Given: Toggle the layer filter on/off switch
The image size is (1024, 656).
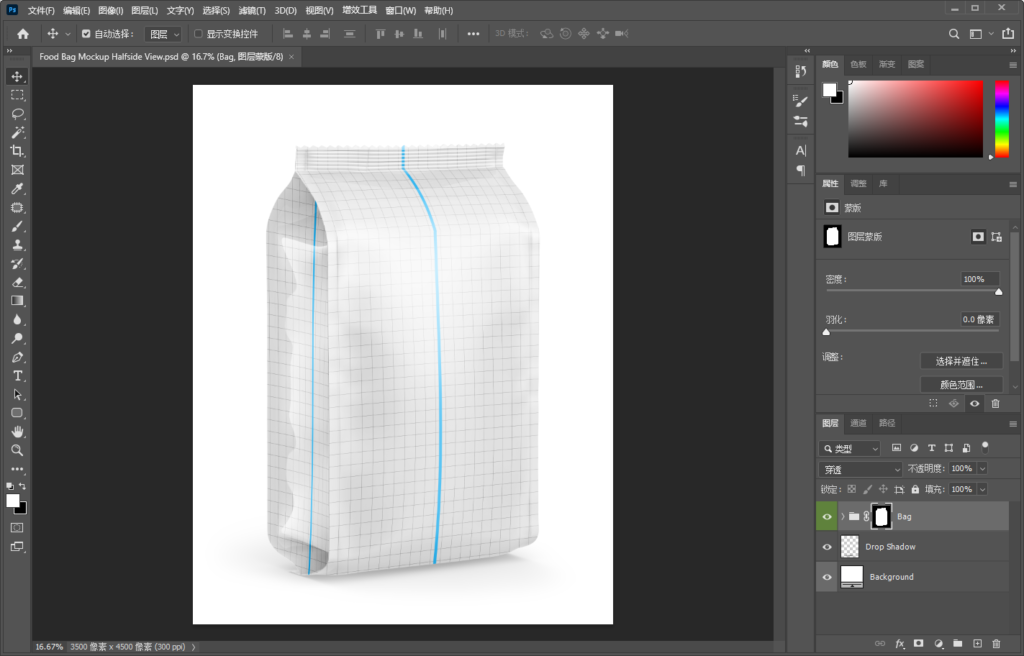Looking at the screenshot, I should pos(985,447).
